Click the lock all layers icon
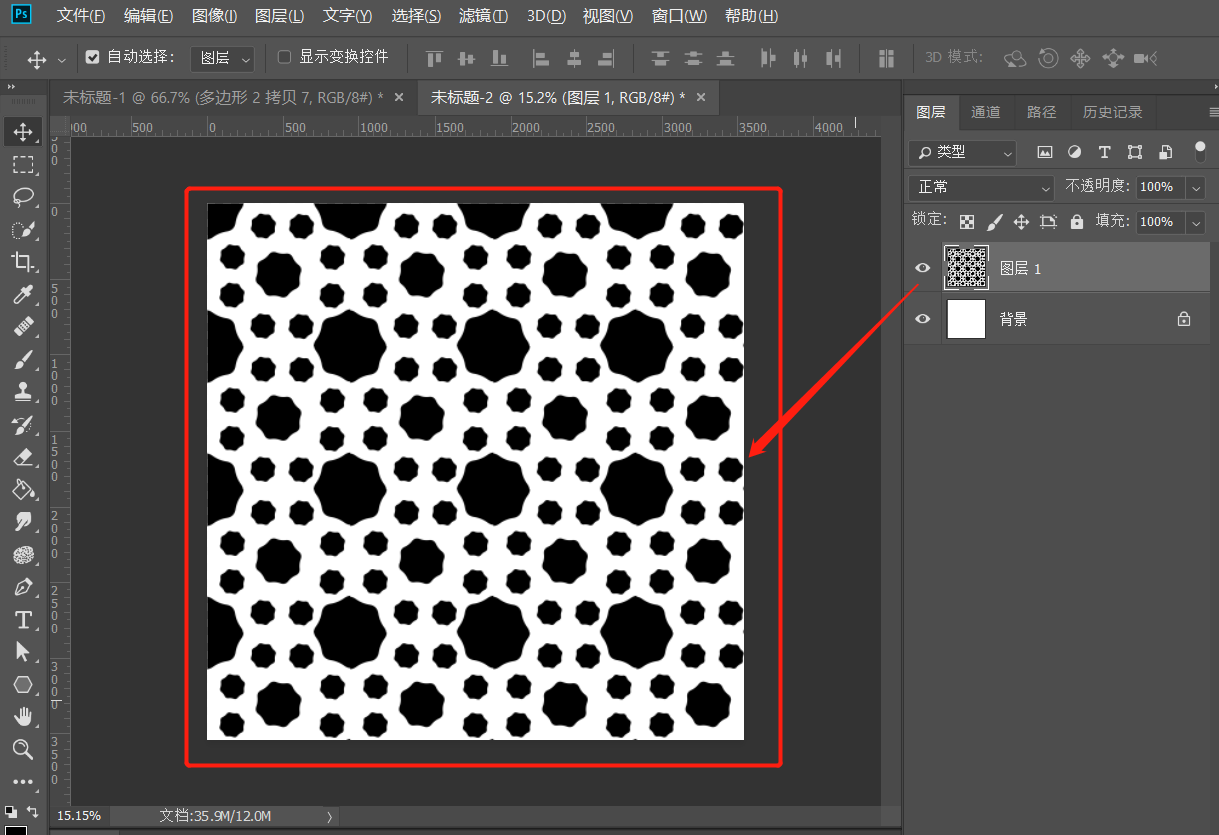 pyautogui.click(x=1076, y=222)
